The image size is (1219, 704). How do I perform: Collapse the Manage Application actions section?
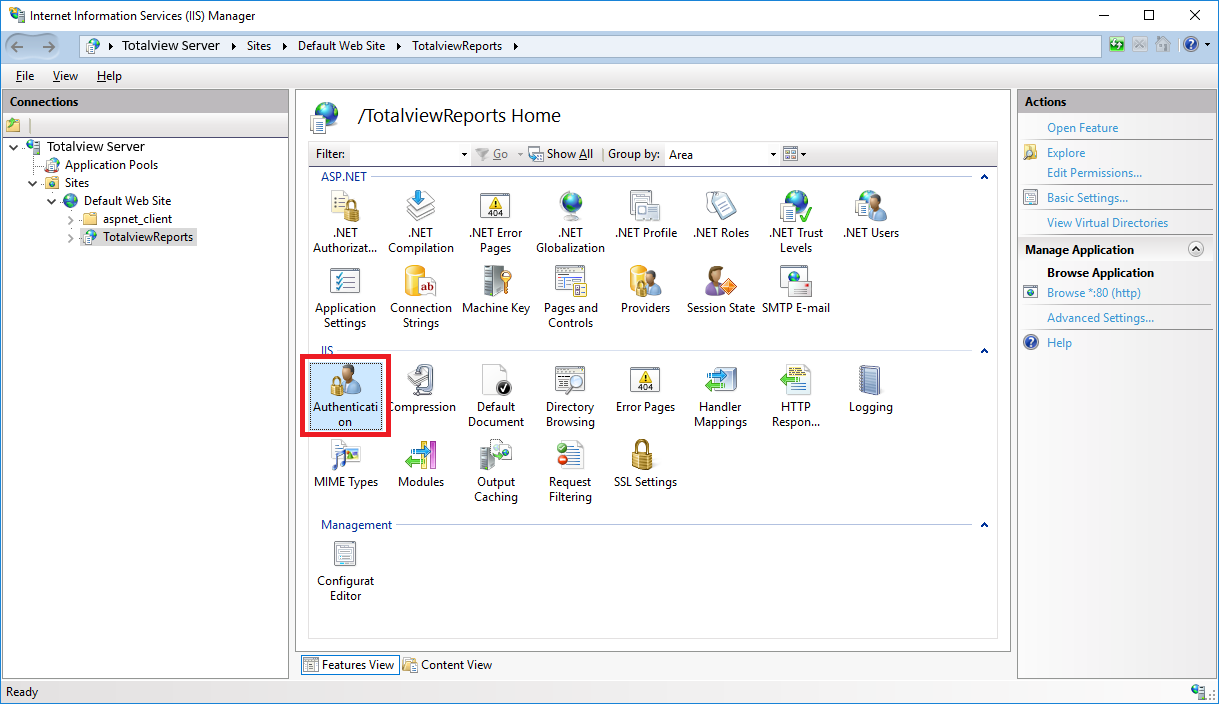[1195, 249]
